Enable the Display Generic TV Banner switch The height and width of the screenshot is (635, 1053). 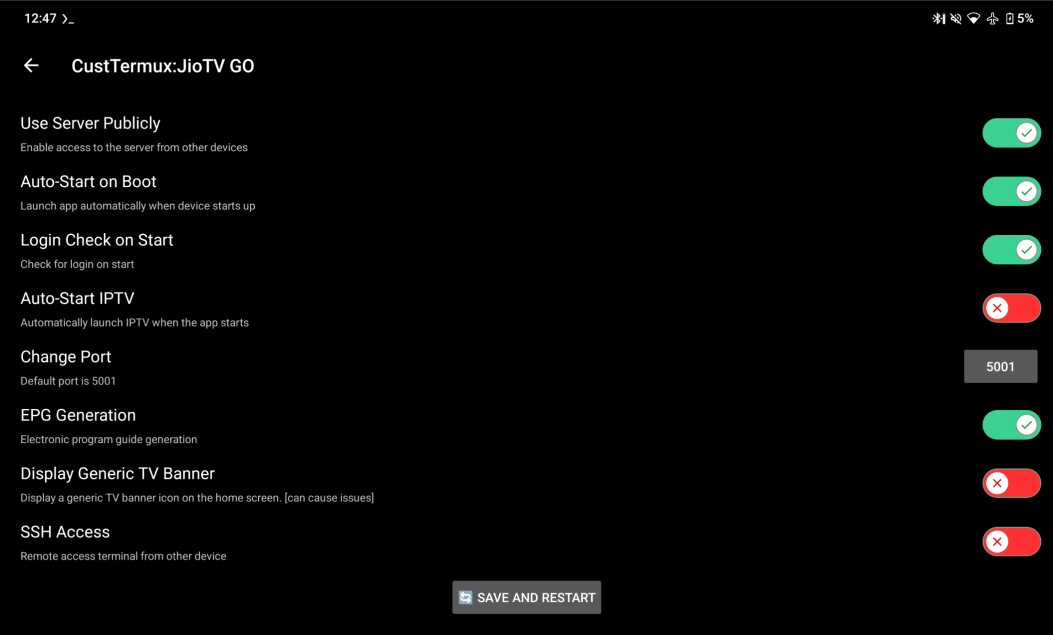tap(1011, 483)
